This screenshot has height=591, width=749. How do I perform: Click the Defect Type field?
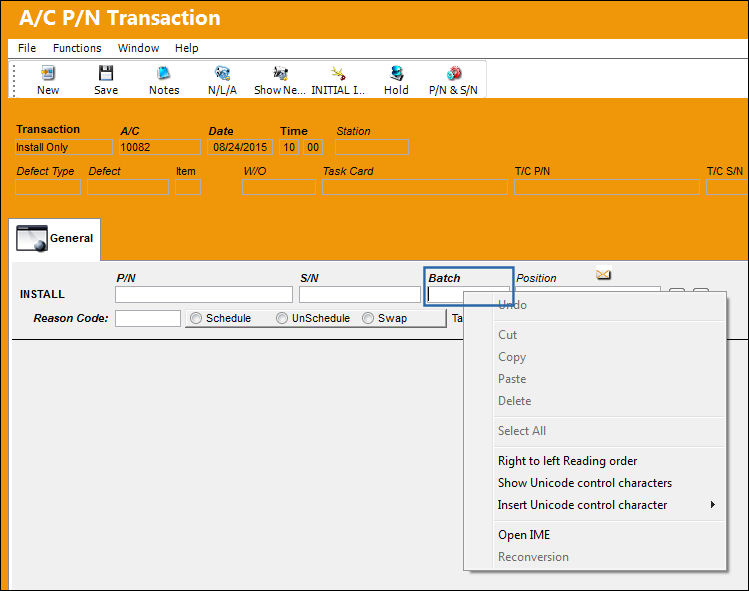click(48, 187)
